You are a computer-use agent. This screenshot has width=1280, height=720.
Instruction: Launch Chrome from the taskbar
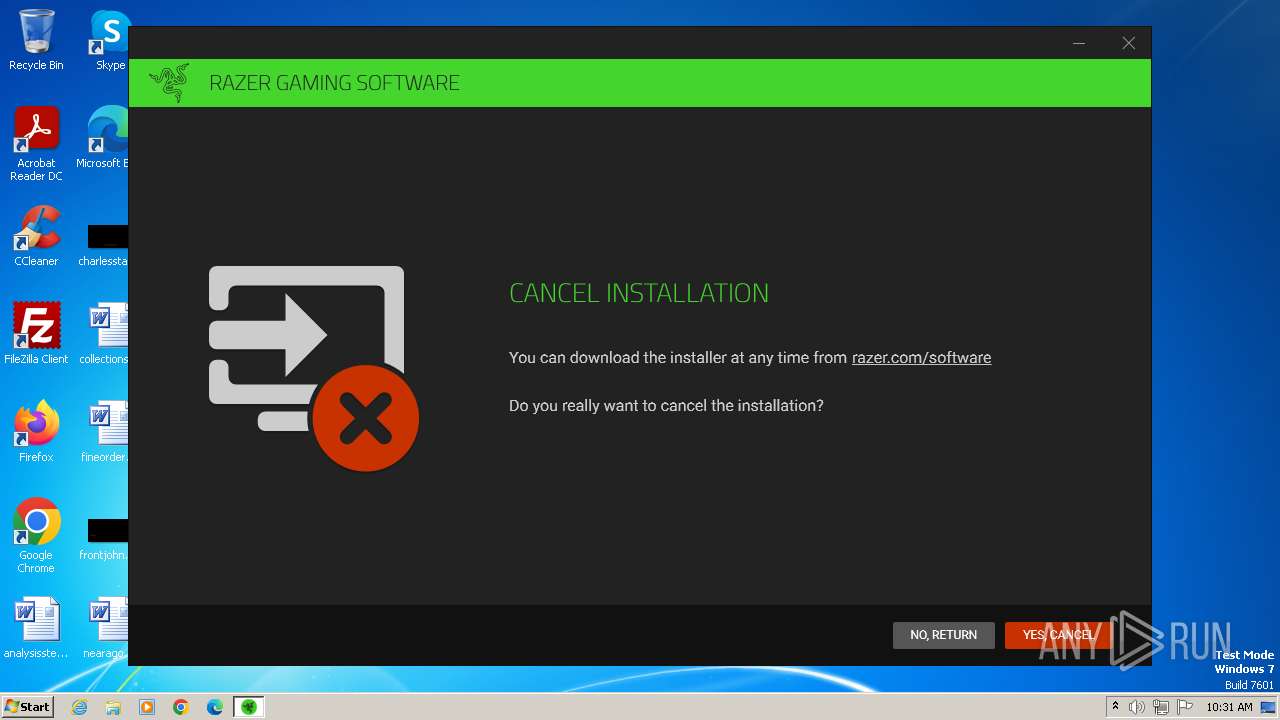[181, 707]
